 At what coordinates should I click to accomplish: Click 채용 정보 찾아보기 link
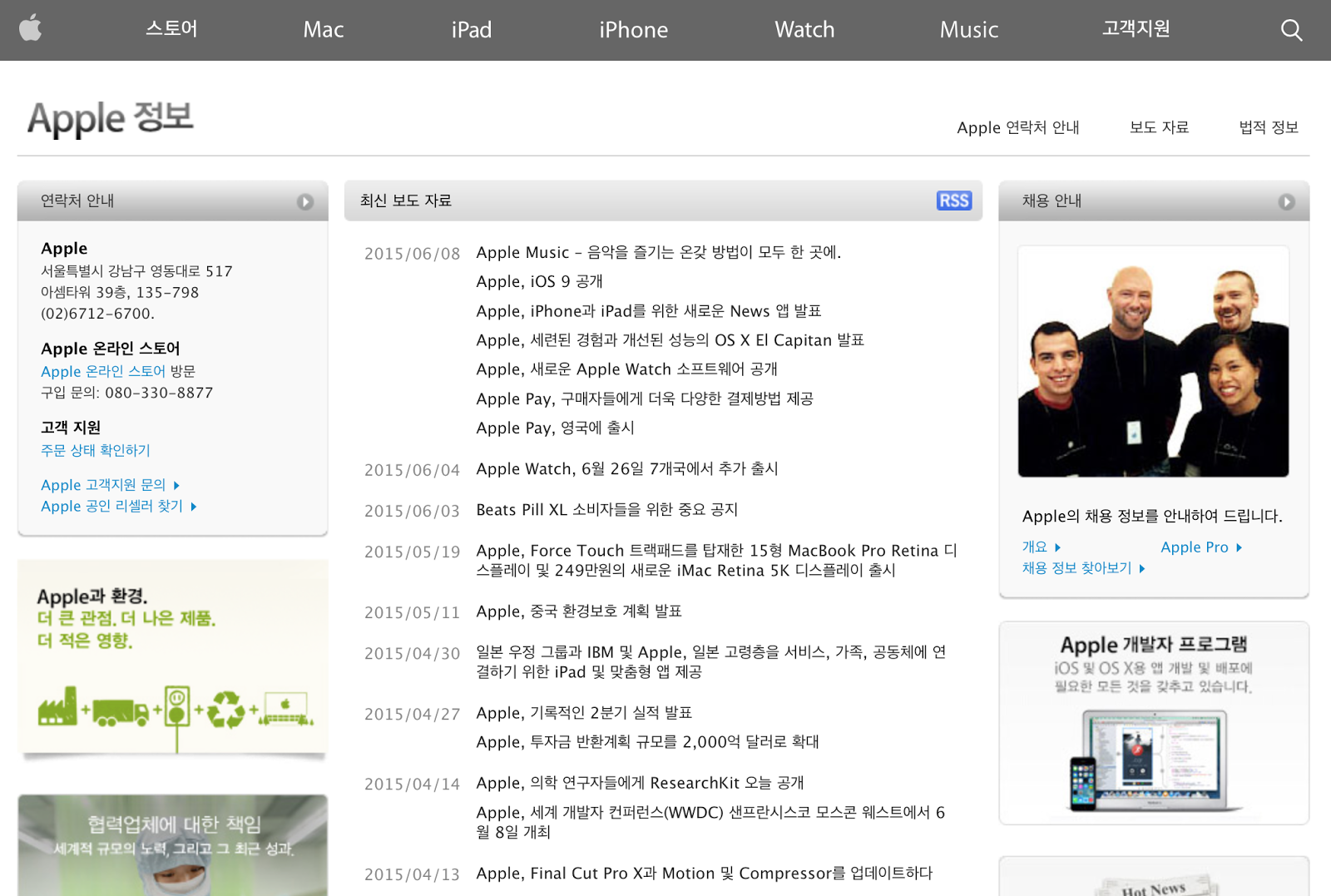click(1083, 568)
